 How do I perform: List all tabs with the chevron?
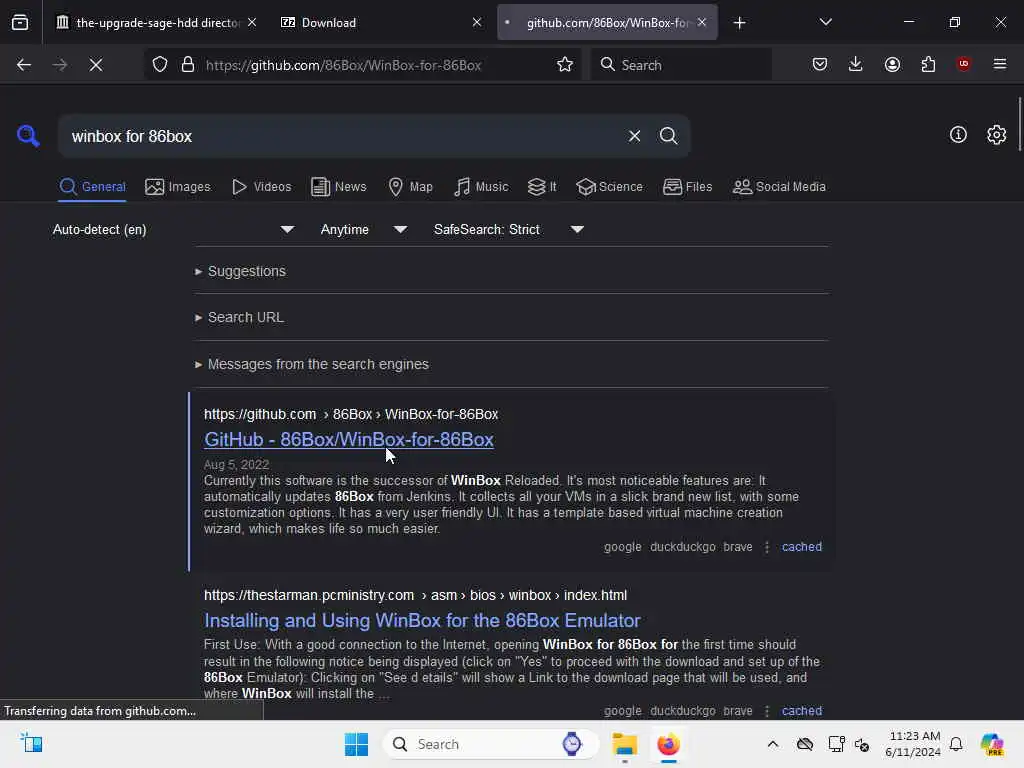pos(825,22)
